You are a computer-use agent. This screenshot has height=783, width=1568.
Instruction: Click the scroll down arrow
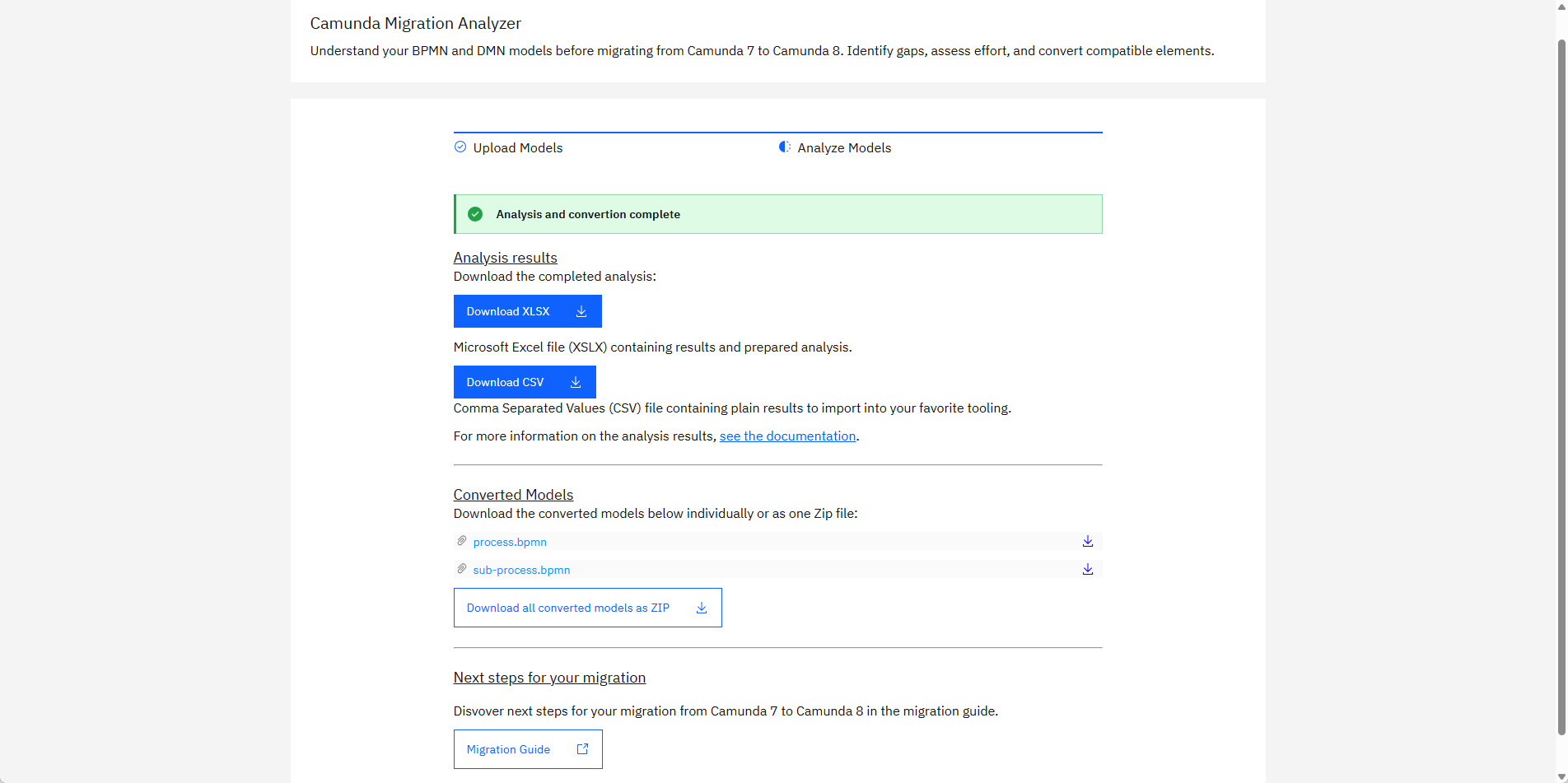point(1561,776)
